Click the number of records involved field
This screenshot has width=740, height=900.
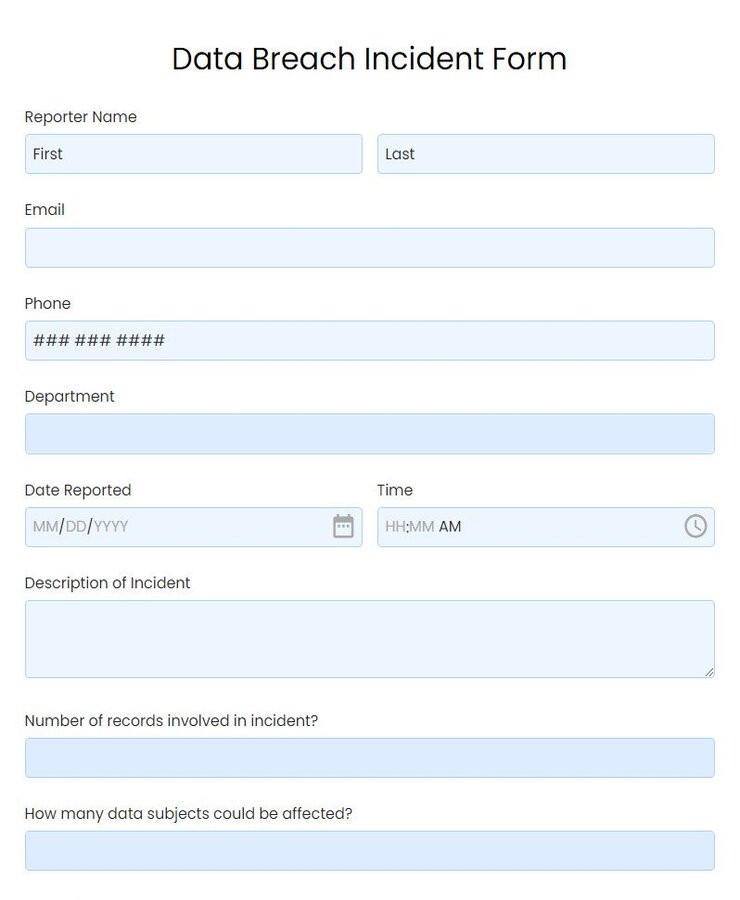369,757
